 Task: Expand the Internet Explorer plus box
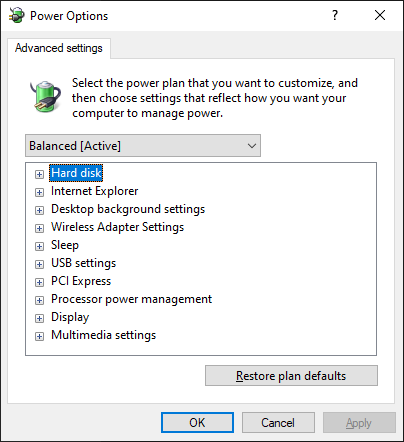pos(39,192)
